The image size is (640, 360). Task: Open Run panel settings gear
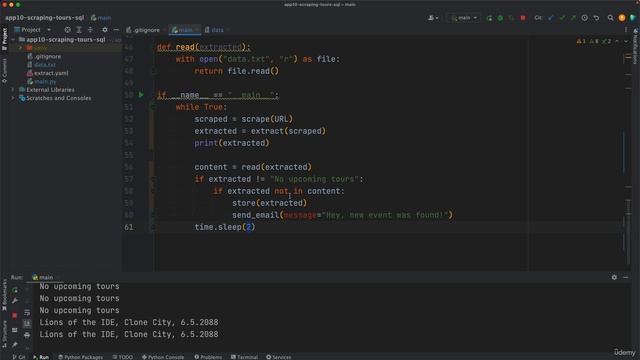point(614,277)
